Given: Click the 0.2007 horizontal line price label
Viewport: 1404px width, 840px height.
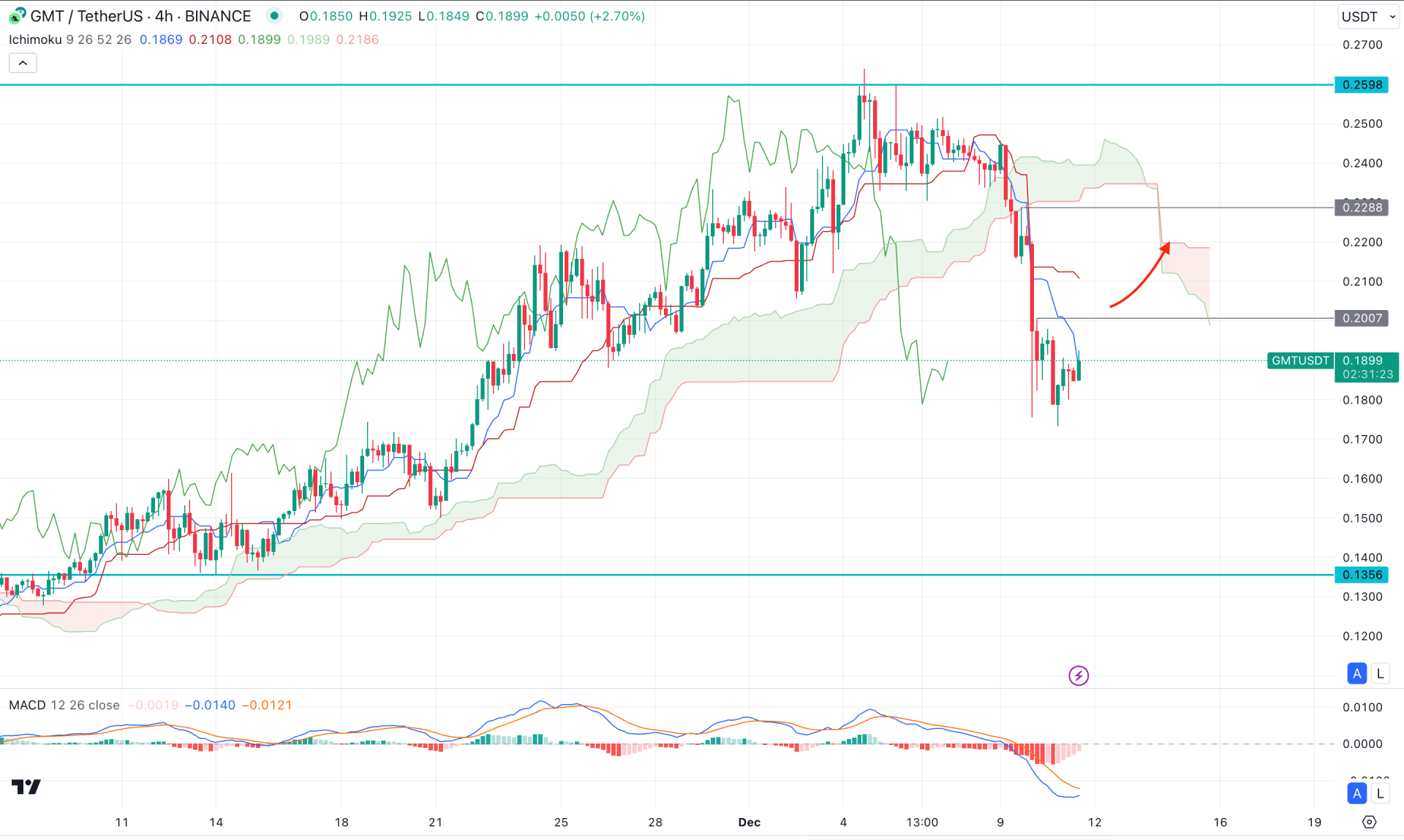Looking at the screenshot, I should [x=1362, y=318].
